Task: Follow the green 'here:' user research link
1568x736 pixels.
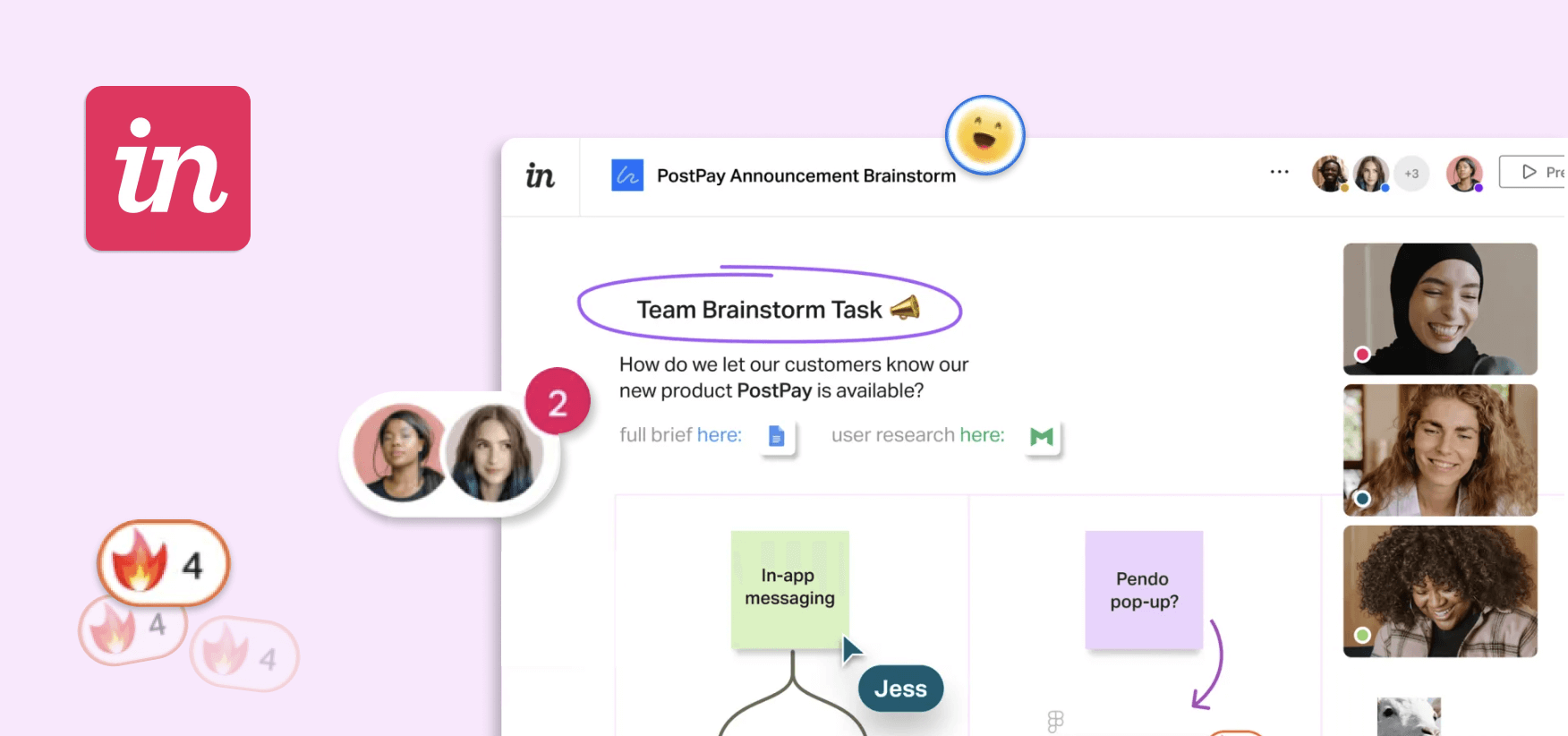Action: pyautogui.click(x=983, y=435)
